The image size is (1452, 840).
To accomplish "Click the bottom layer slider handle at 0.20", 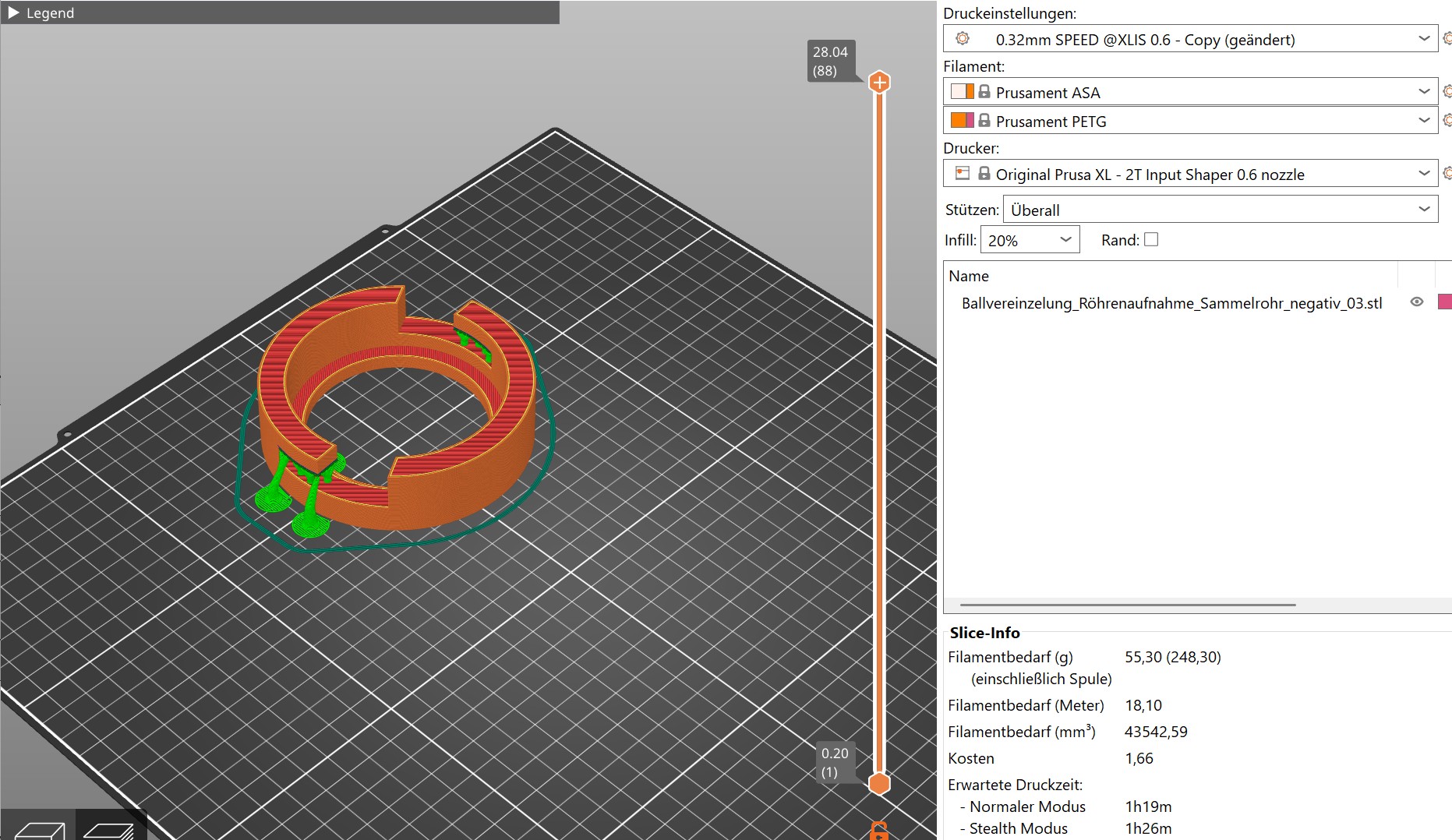I will coord(879,783).
